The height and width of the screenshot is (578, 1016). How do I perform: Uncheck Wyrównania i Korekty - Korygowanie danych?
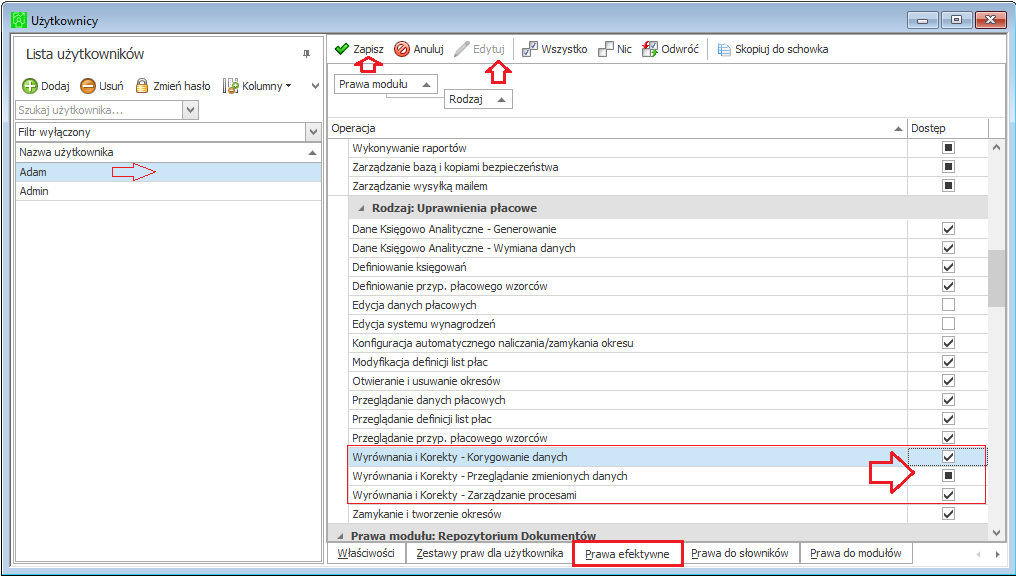click(948, 457)
